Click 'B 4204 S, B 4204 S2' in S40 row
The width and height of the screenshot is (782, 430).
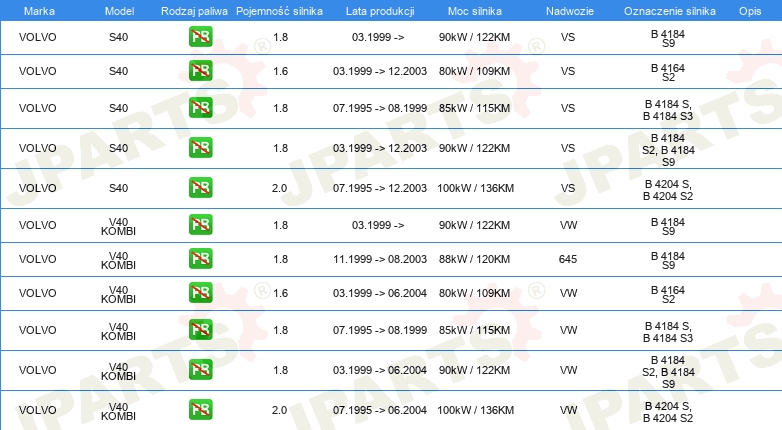pos(668,190)
